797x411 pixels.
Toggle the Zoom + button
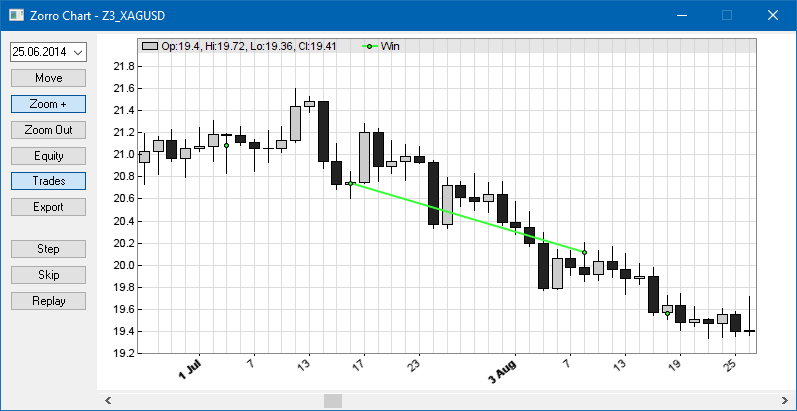click(x=48, y=104)
